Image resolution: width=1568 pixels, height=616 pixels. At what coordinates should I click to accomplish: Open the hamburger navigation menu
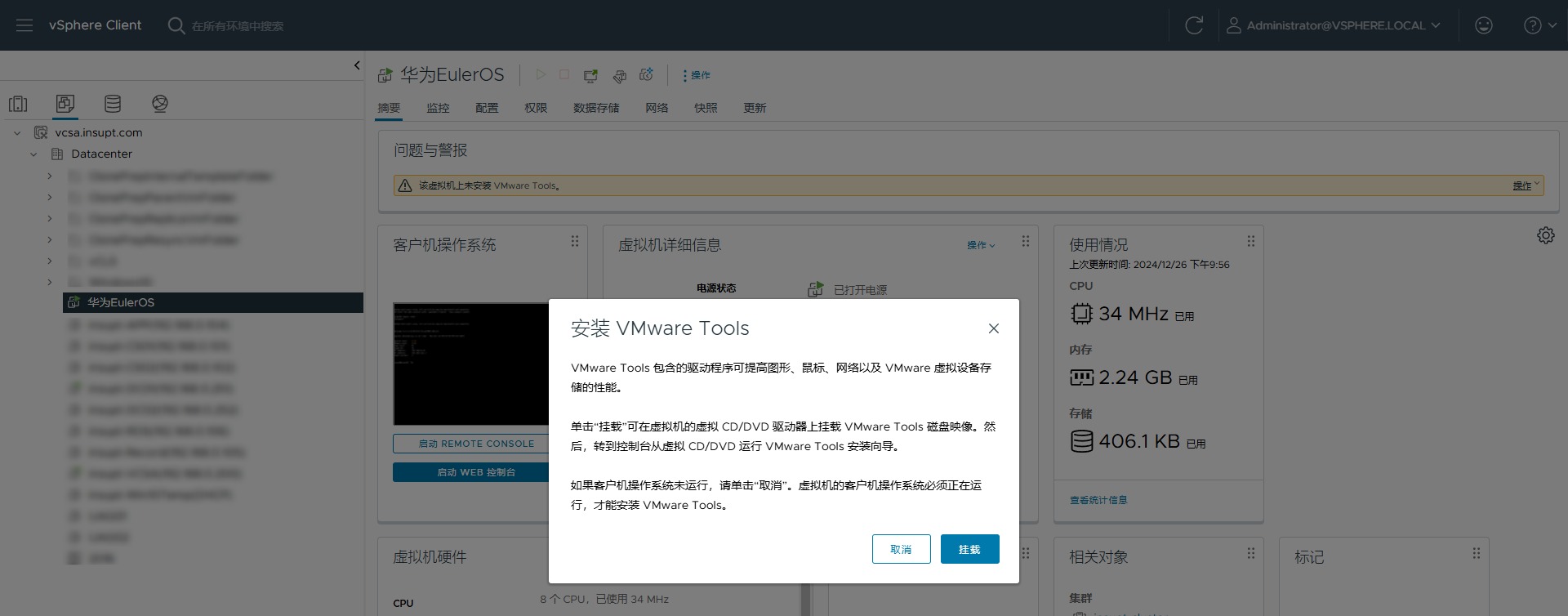pyautogui.click(x=24, y=25)
